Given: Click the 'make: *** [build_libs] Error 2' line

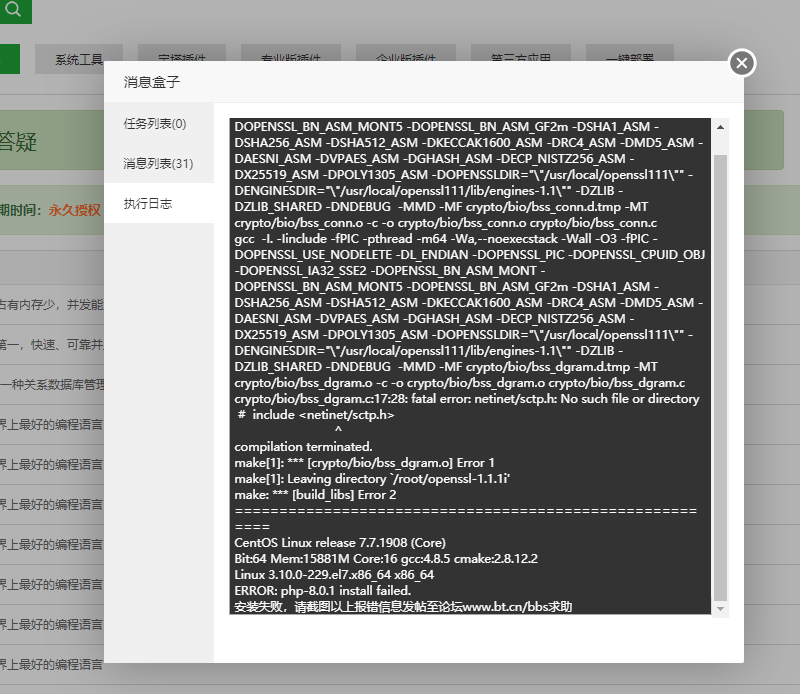Looking at the screenshot, I should tap(315, 494).
